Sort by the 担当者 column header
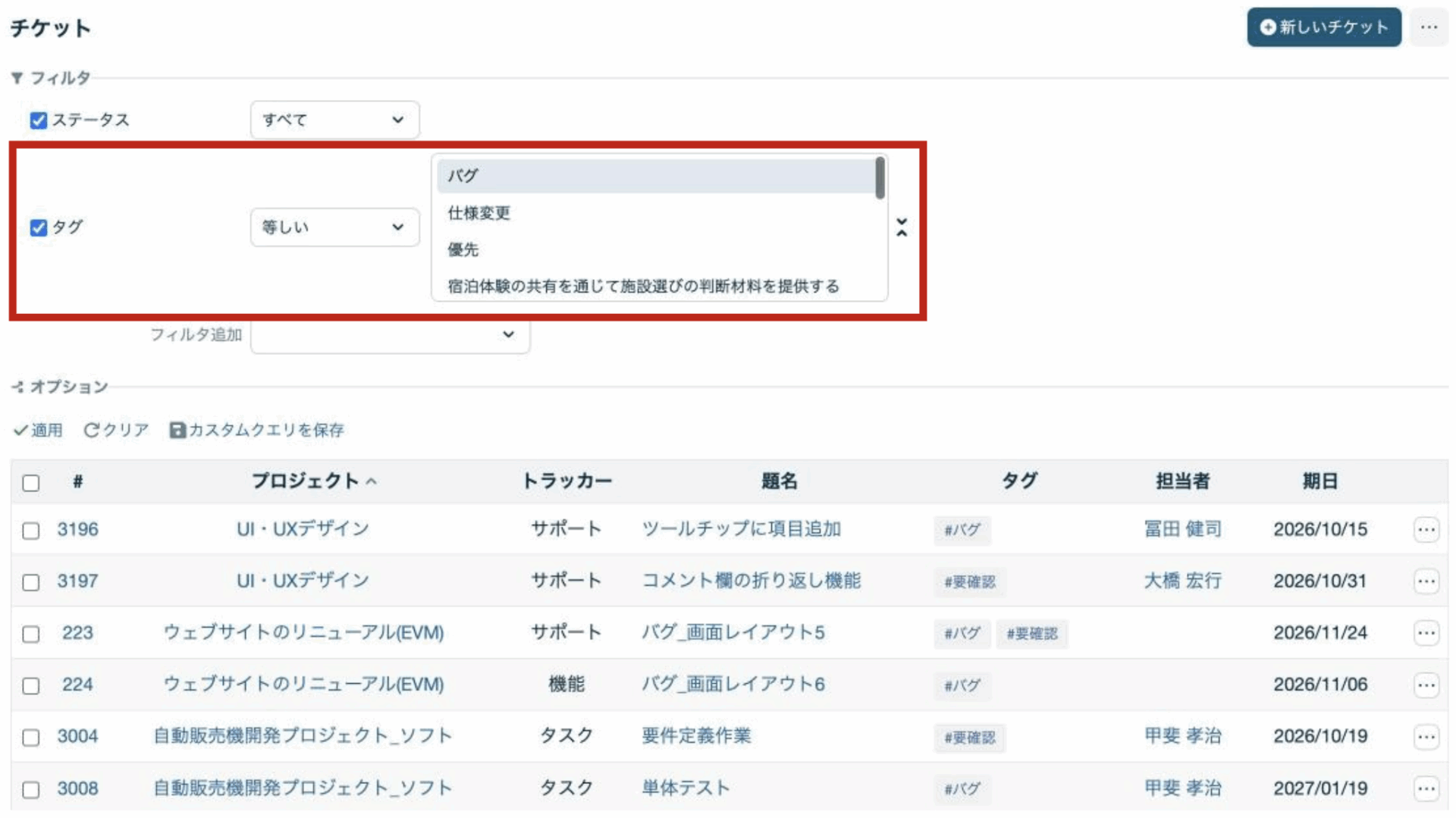The height and width of the screenshot is (818, 1456). click(x=1182, y=481)
